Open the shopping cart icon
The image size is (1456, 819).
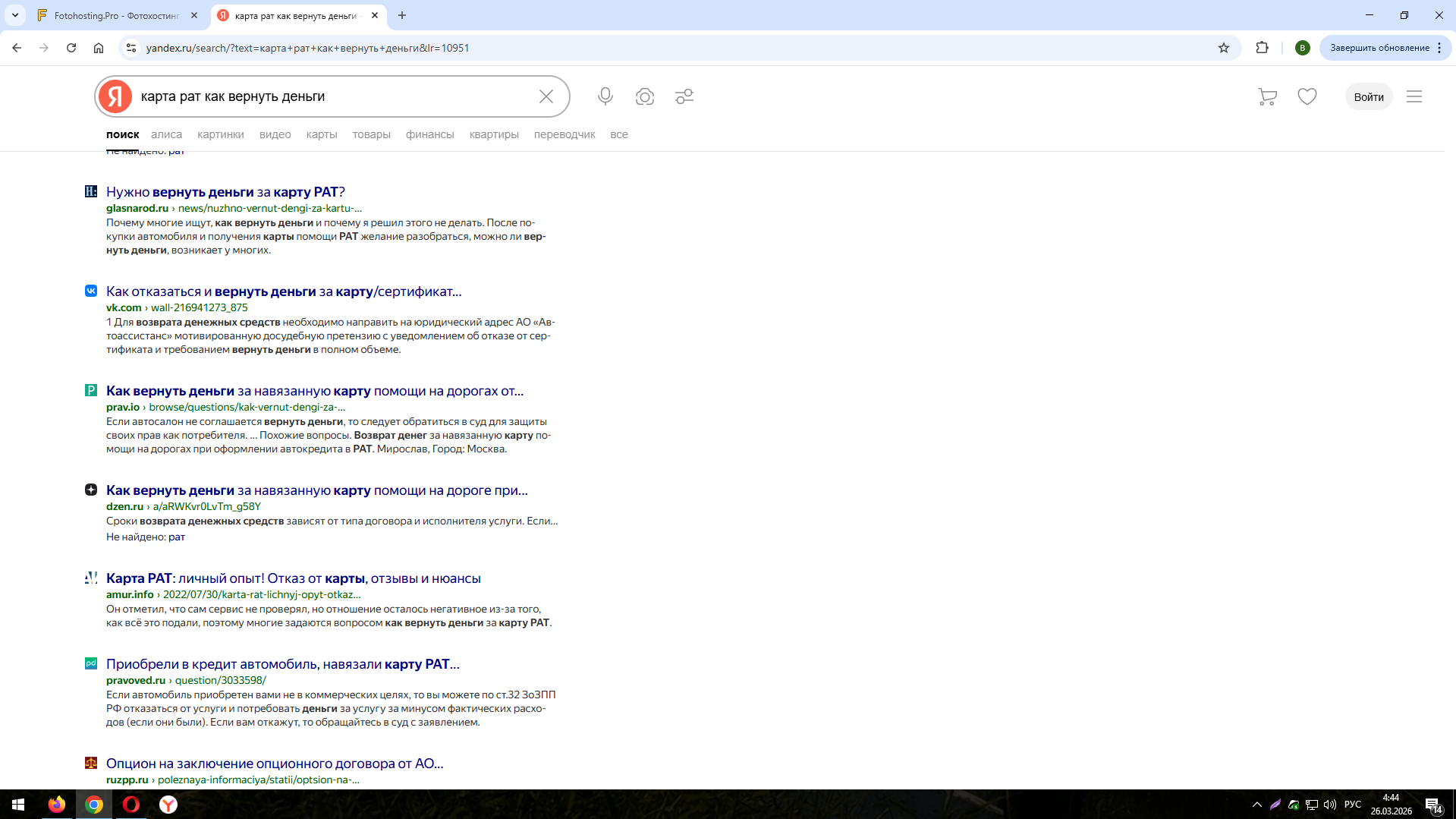(x=1266, y=96)
